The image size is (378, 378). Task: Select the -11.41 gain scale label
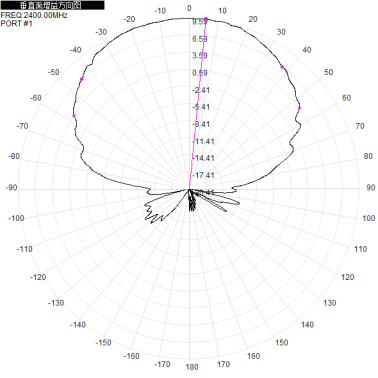[x=203, y=141]
